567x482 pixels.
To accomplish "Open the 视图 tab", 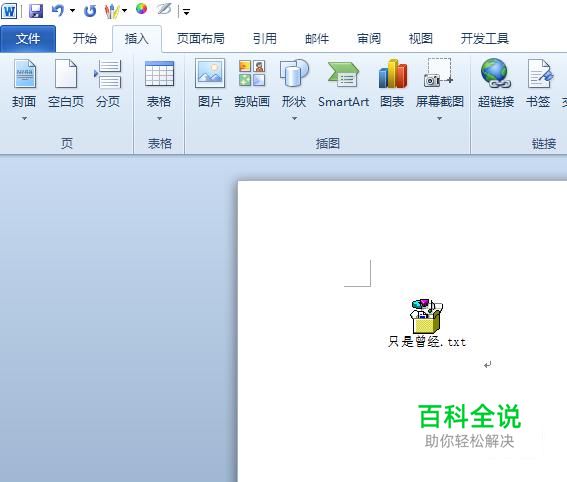I will [x=421, y=38].
